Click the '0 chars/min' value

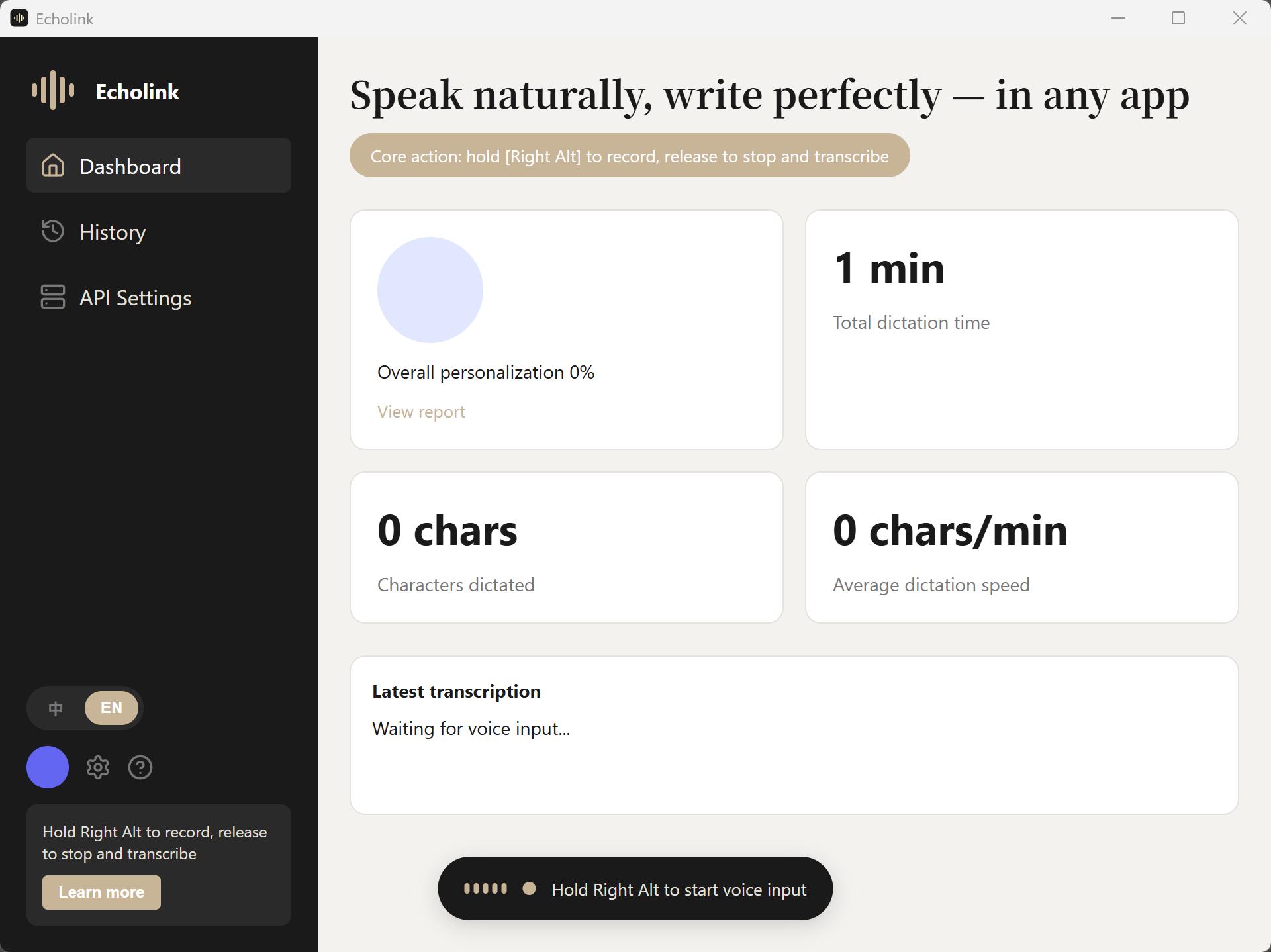[950, 530]
